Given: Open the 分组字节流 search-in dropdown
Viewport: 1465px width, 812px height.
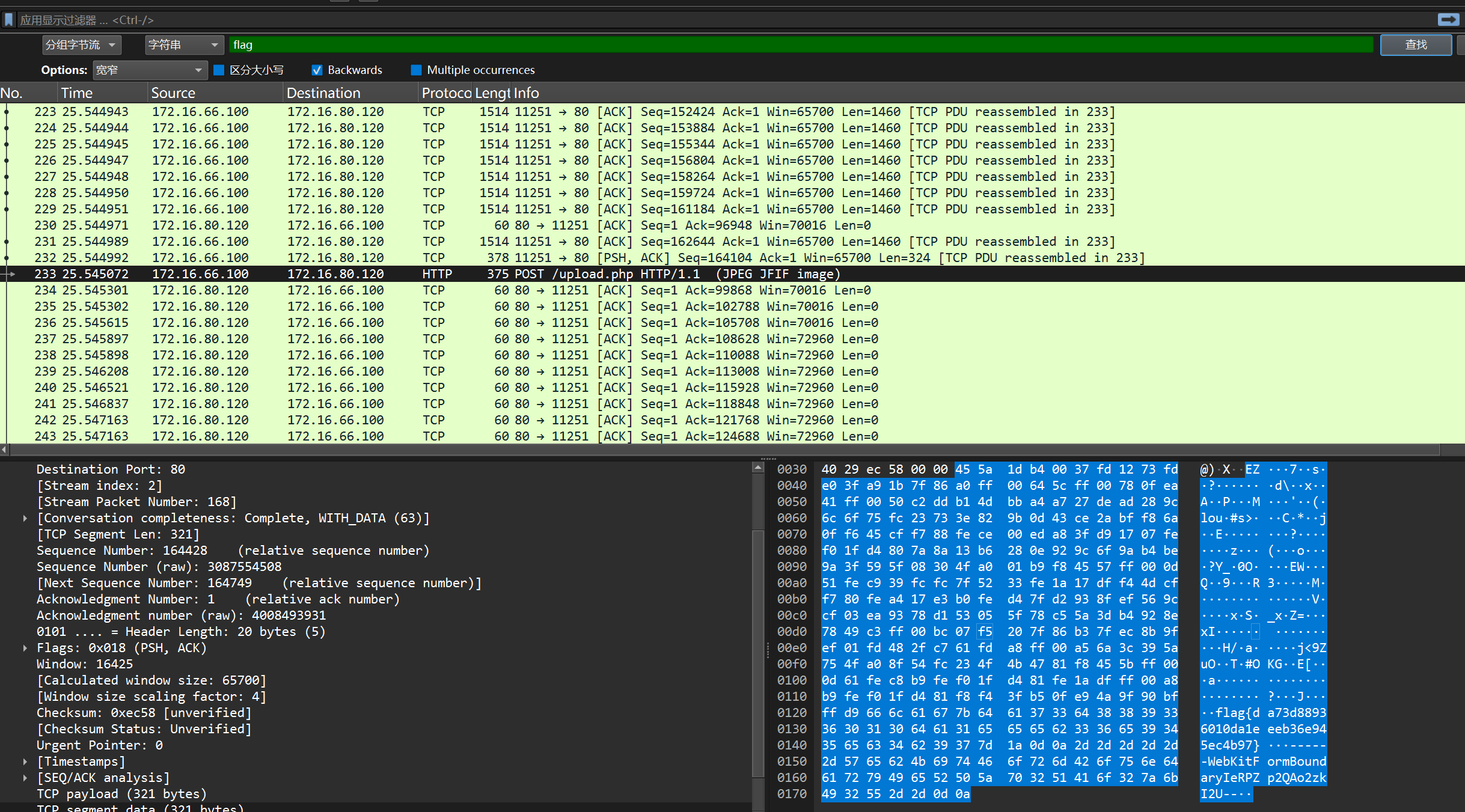Looking at the screenshot, I should pos(82,45).
